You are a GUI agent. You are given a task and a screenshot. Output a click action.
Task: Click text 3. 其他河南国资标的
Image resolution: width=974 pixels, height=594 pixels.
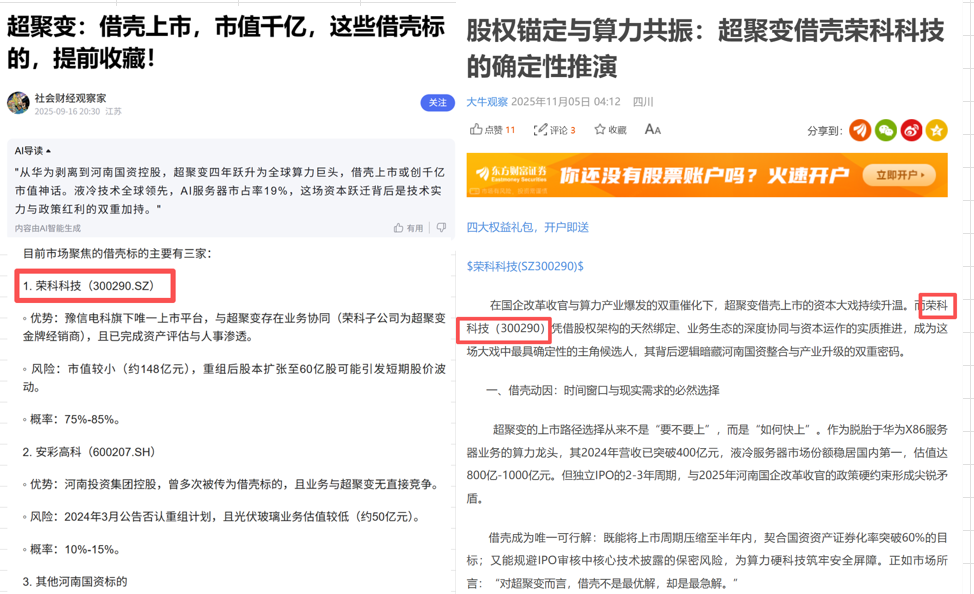tap(75, 582)
